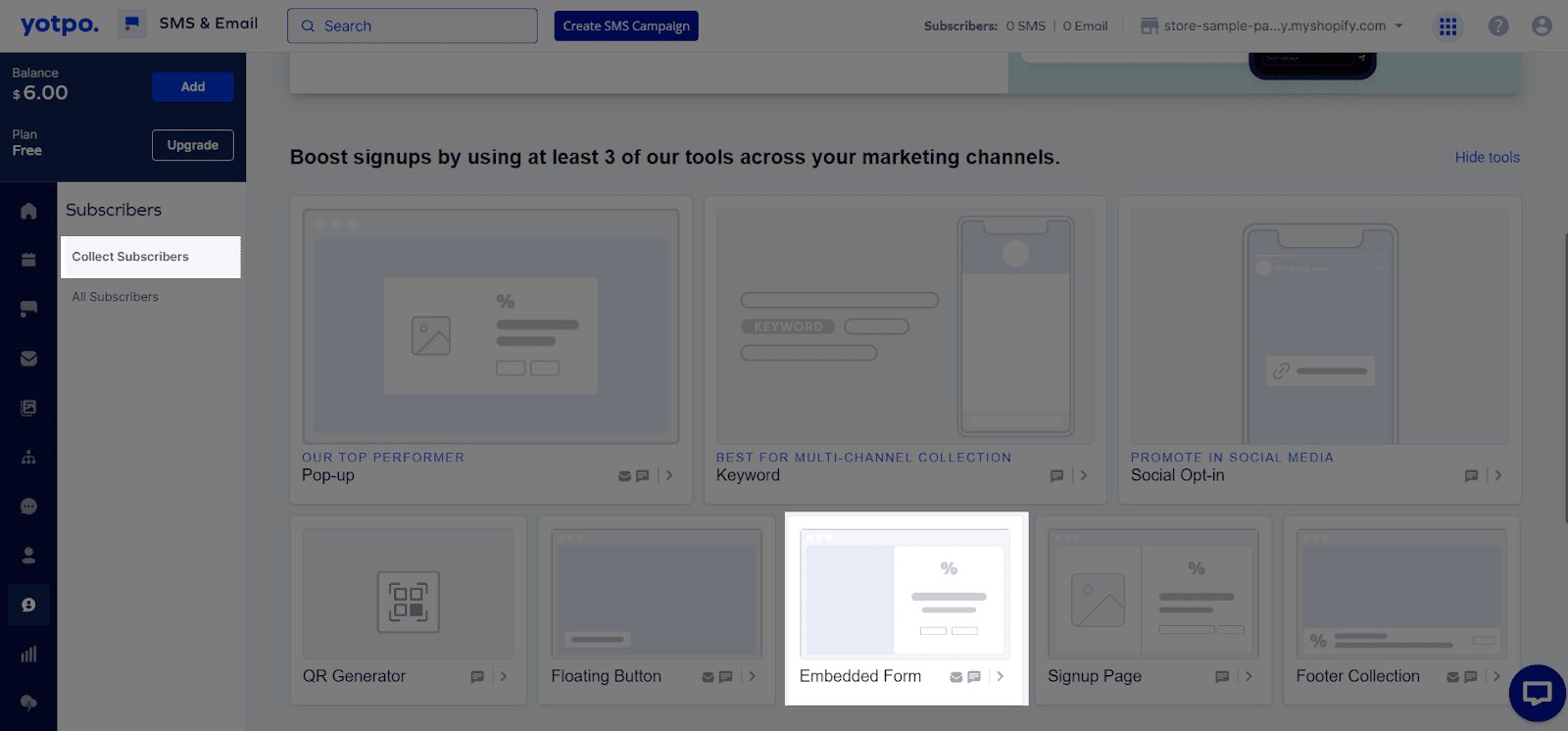Select All Subscribers in the submenu

point(115,297)
